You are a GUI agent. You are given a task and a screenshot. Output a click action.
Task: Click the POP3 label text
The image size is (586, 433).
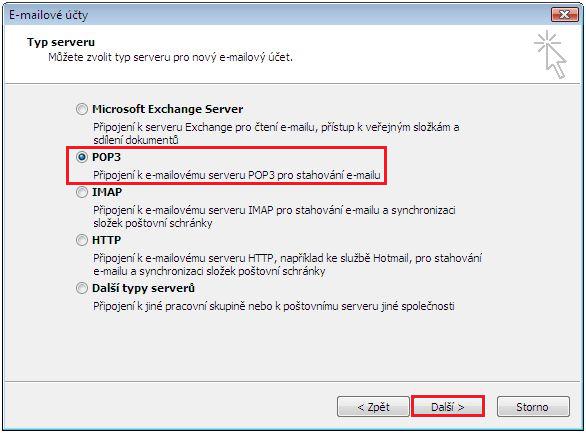click(x=107, y=157)
